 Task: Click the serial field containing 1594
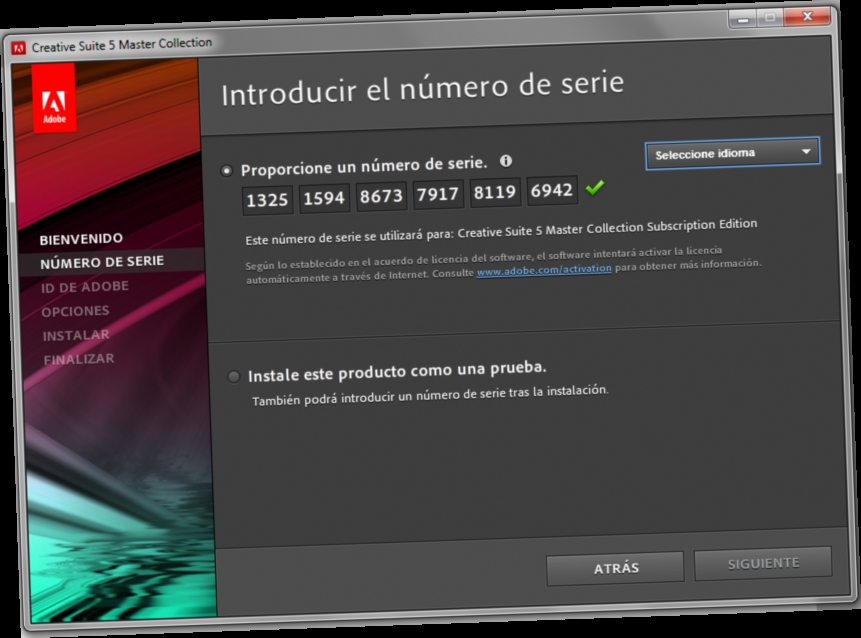(x=325, y=198)
